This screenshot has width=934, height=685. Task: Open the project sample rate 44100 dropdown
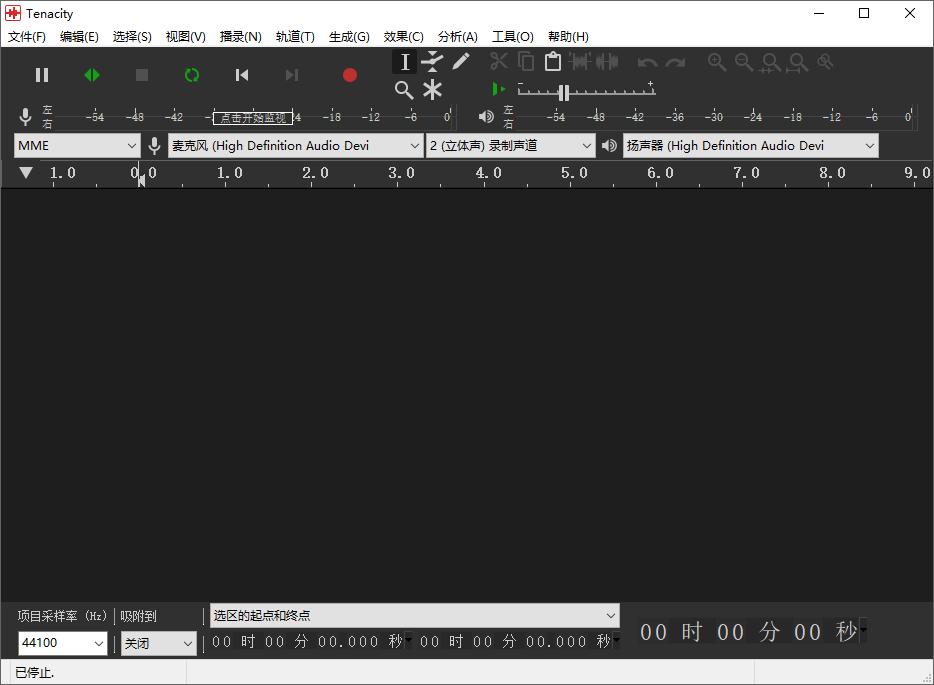tap(63, 643)
